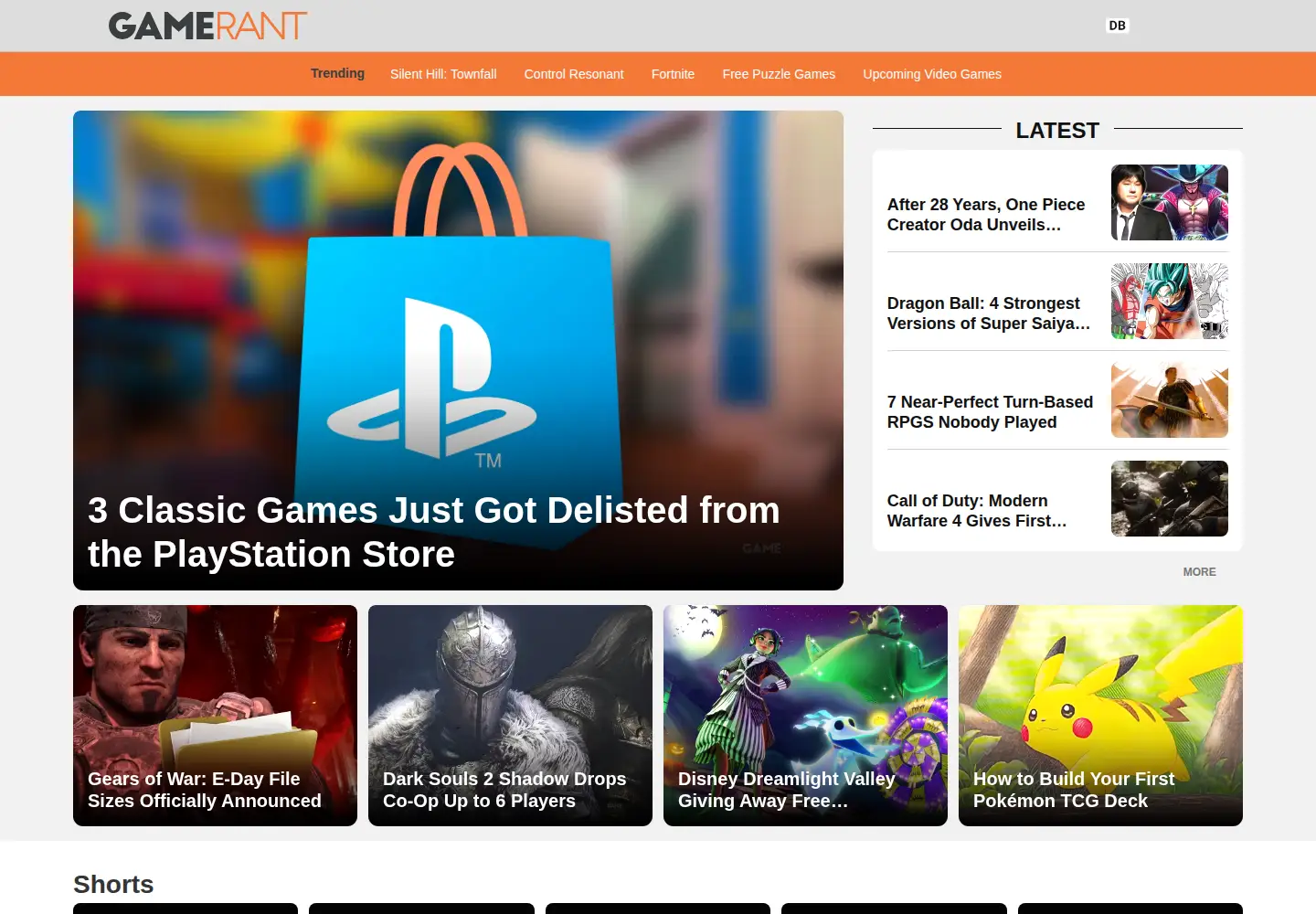Viewport: 1316px width, 914px height.
Task: Open the Turn-Based RPGs article thumbnail
Action: tap(1170, 400)
